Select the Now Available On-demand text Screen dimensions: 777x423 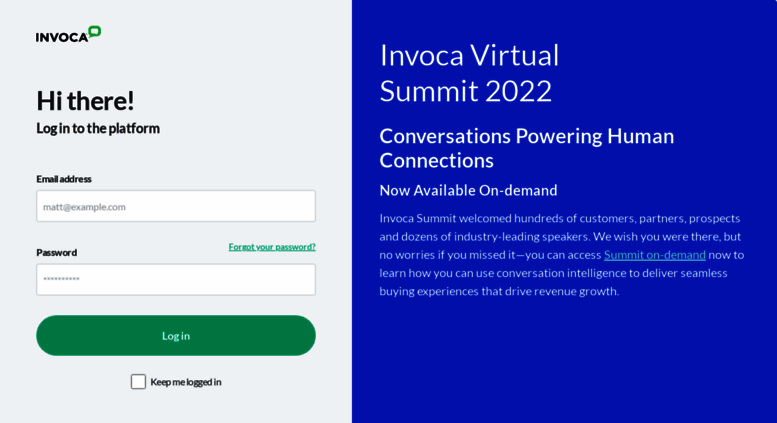click(x=468, y=190)
